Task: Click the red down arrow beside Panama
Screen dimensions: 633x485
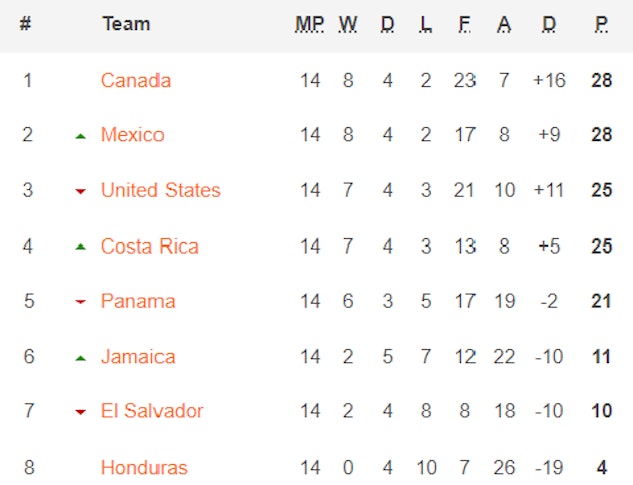Action: click(x=80, y=302)
